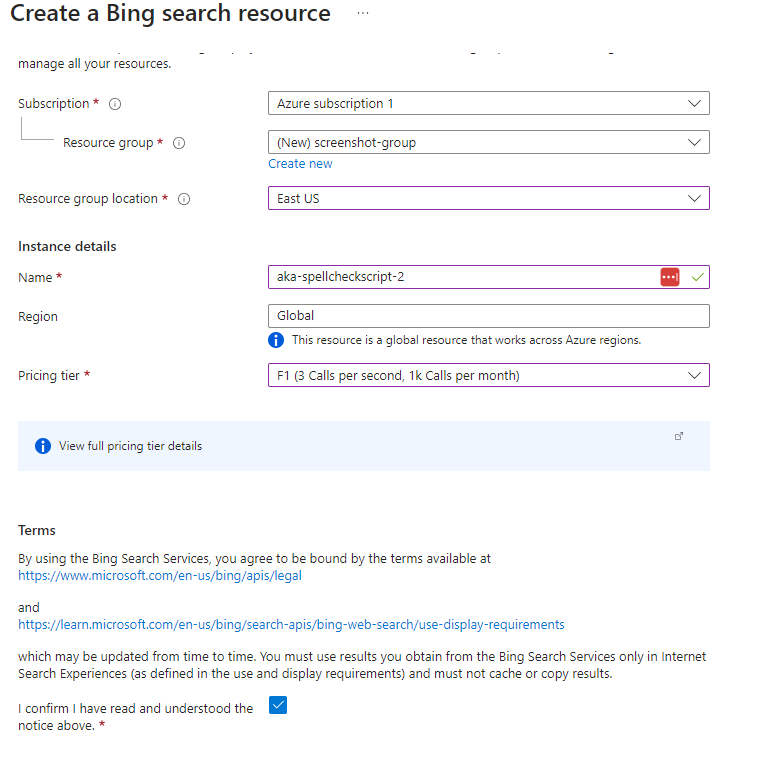The height and width of the screenshot is (778, 777).
Task: Open the Pricing tier dropdown
Action: click(488, 375)
